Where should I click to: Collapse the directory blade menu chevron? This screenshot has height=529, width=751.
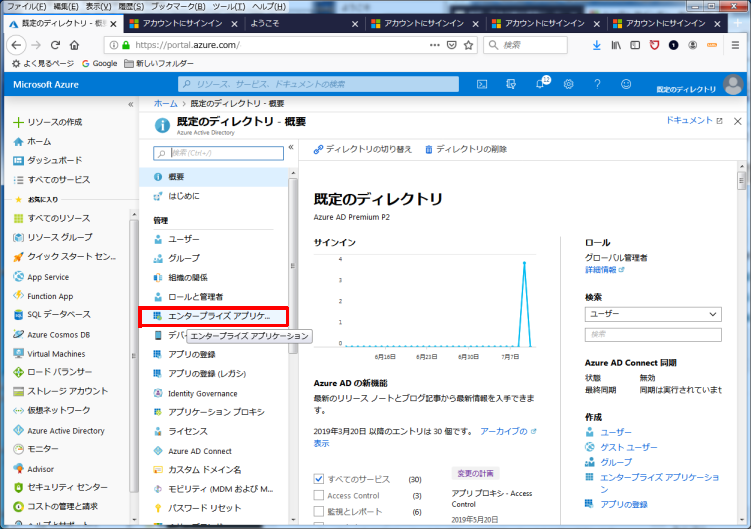[x=291, y=147]
